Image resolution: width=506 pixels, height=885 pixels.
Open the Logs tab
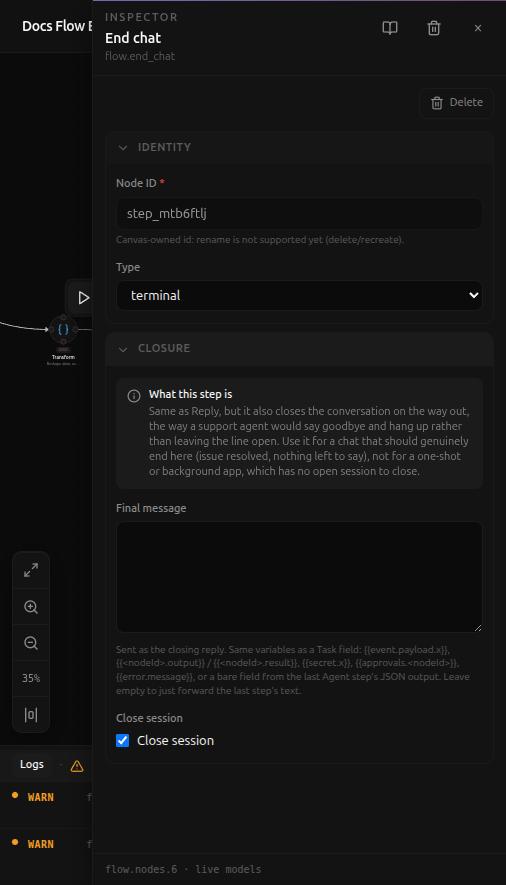point(32,764)
